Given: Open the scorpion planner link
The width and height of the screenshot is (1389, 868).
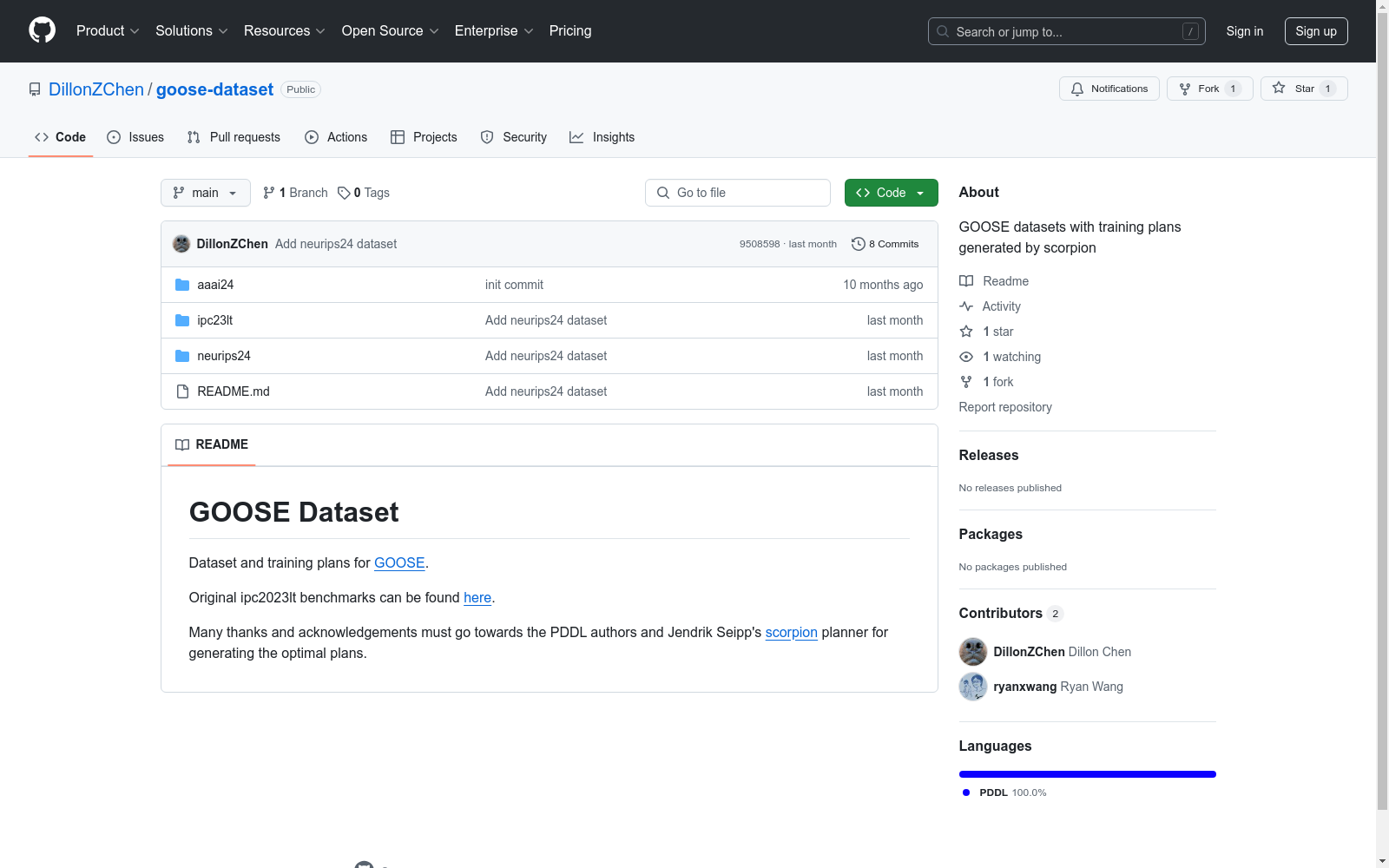Looking at the screenshot, I should pos(792,632).
